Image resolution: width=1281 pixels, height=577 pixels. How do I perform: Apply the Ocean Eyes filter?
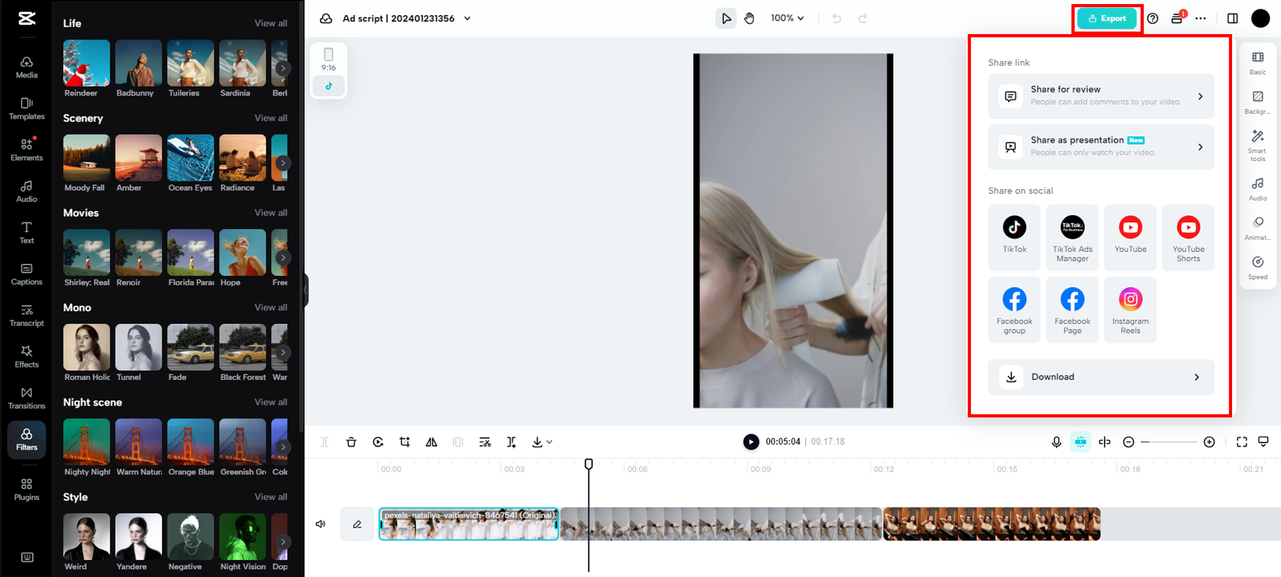190,158
